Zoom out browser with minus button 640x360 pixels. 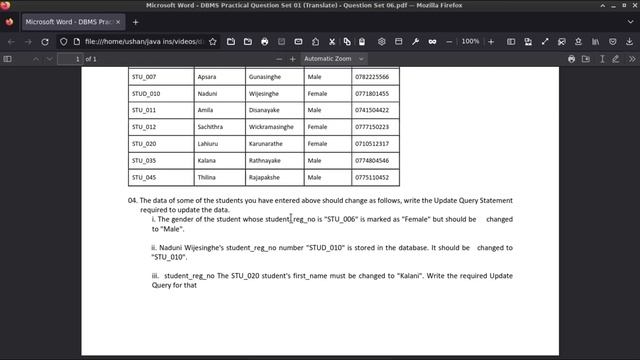pyautogui.click(x=449, y=42)
